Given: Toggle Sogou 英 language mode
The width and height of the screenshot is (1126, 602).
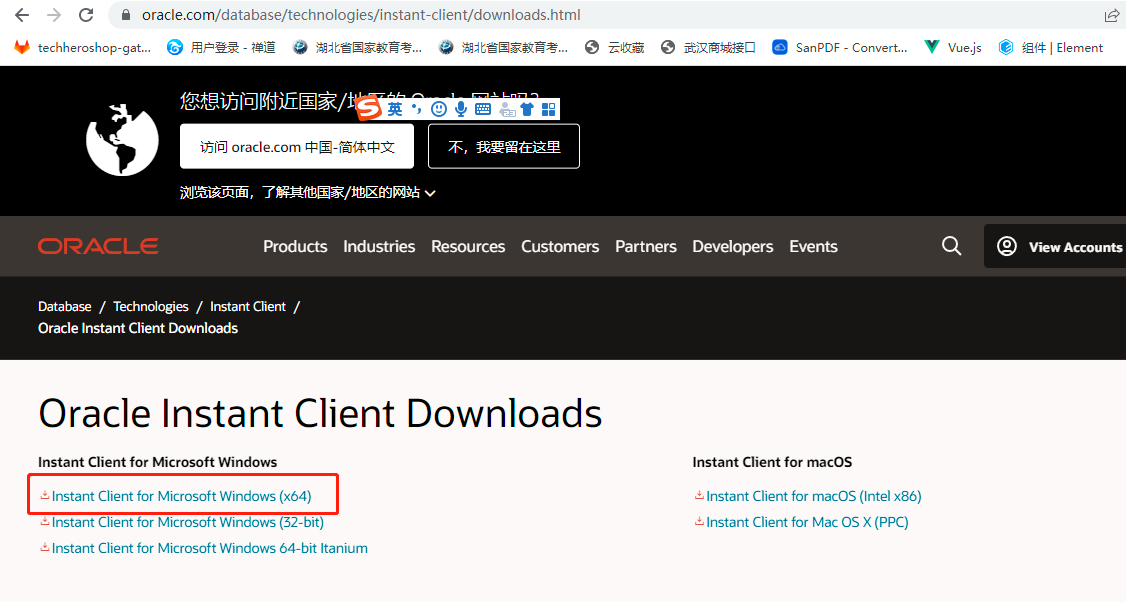Looking at the screenshot, I should (x=395, y=109).
